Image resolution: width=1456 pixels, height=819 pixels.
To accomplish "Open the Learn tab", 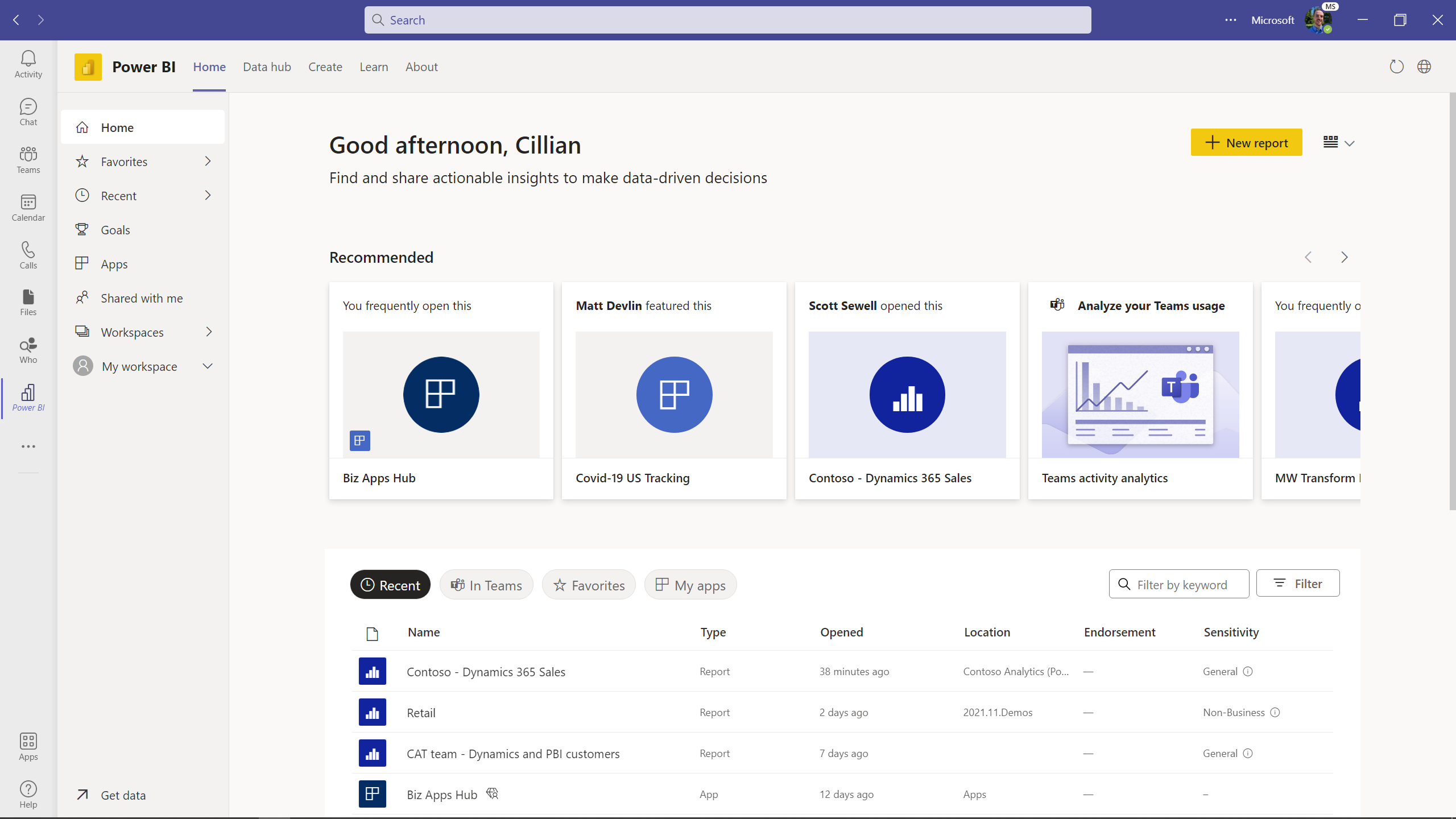I will click(374, 67).
